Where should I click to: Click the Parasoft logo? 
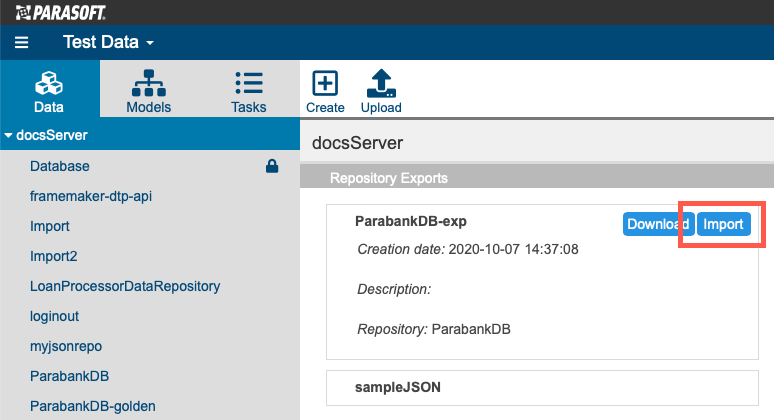pyautogui.click(x=61, y=12)
